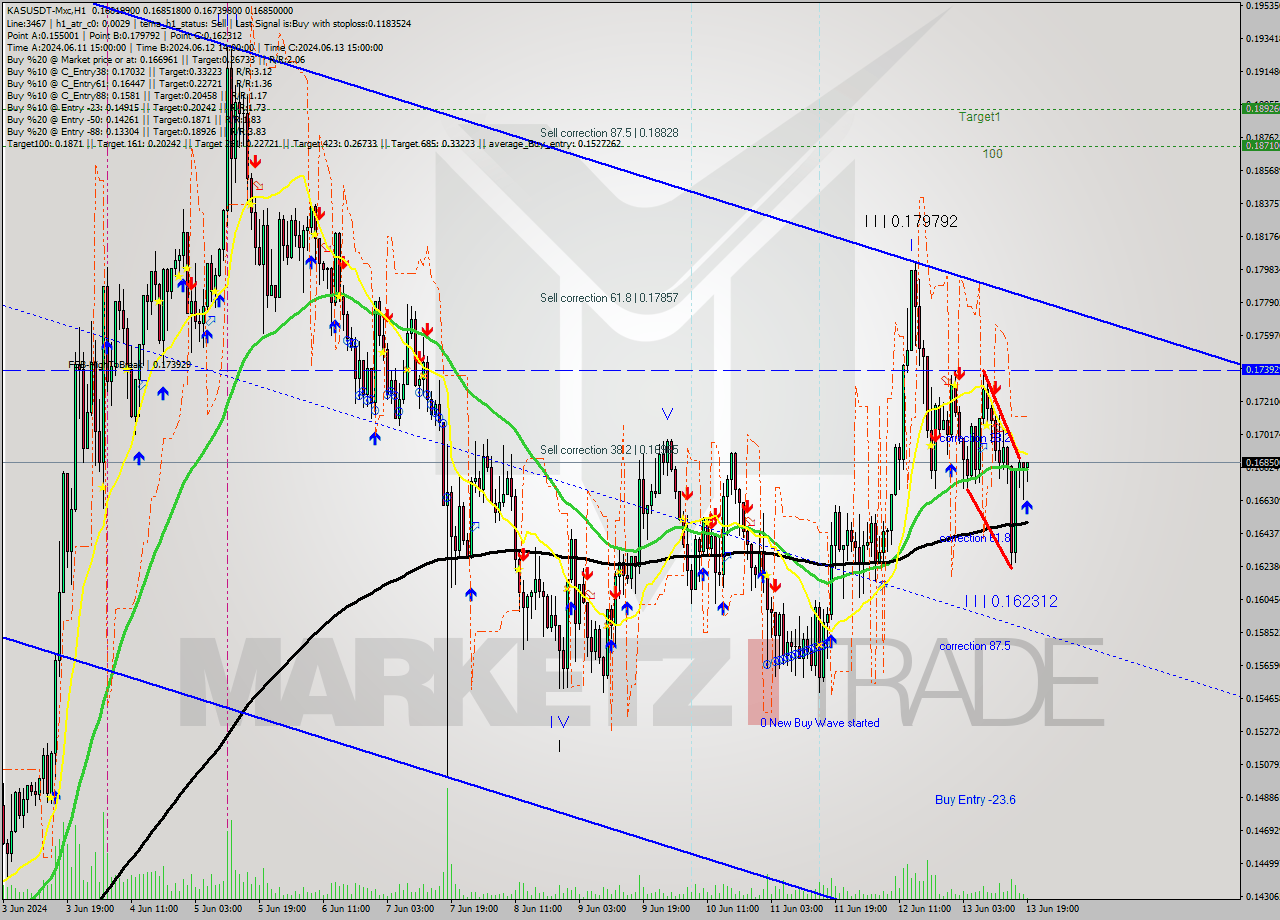The height and width of the screenshot is (920, 1280).
Task: Click the '4 Jun 11:00' time axis label
Action: [x=152, y=909]
